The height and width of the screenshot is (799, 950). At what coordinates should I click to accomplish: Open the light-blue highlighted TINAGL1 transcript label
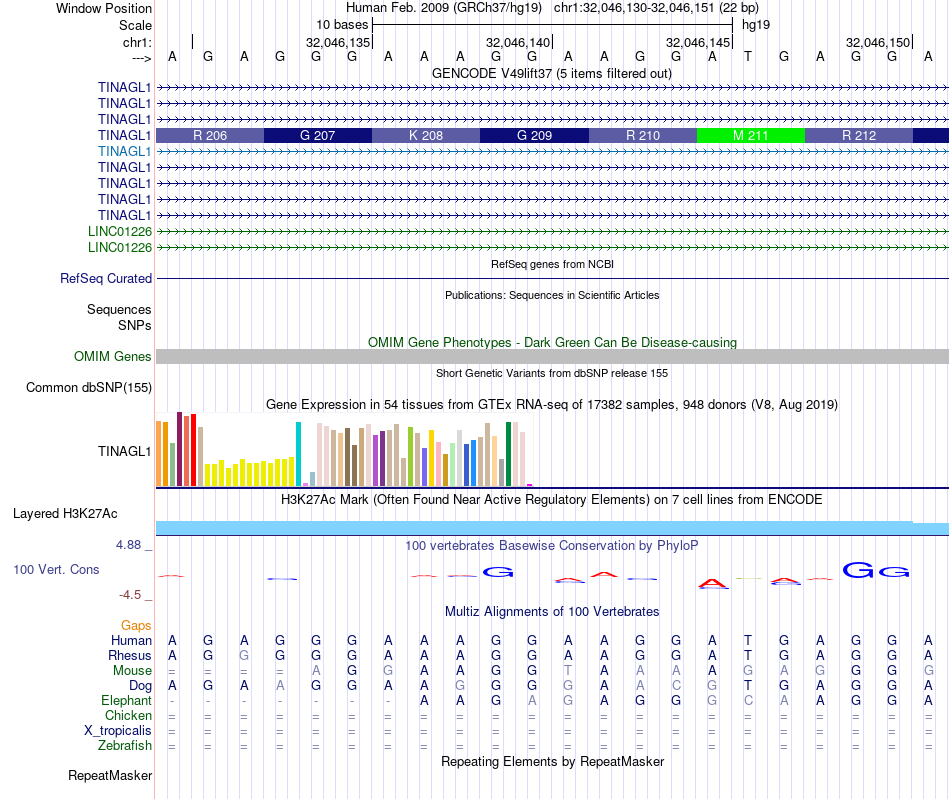(124, 151)
